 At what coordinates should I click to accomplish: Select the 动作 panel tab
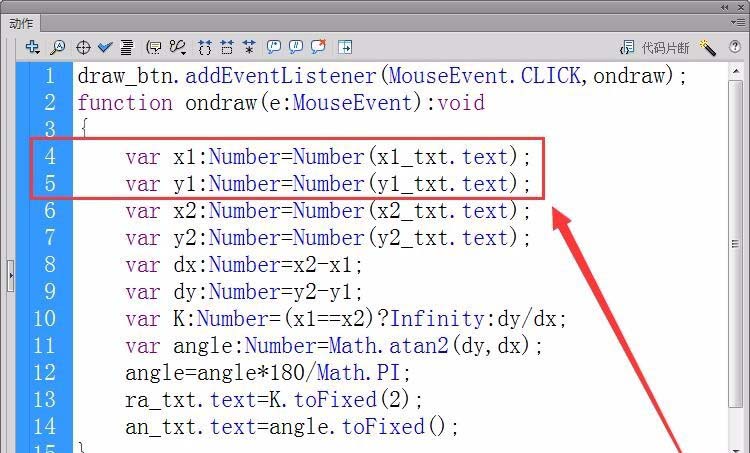click(x=21, y=23)
